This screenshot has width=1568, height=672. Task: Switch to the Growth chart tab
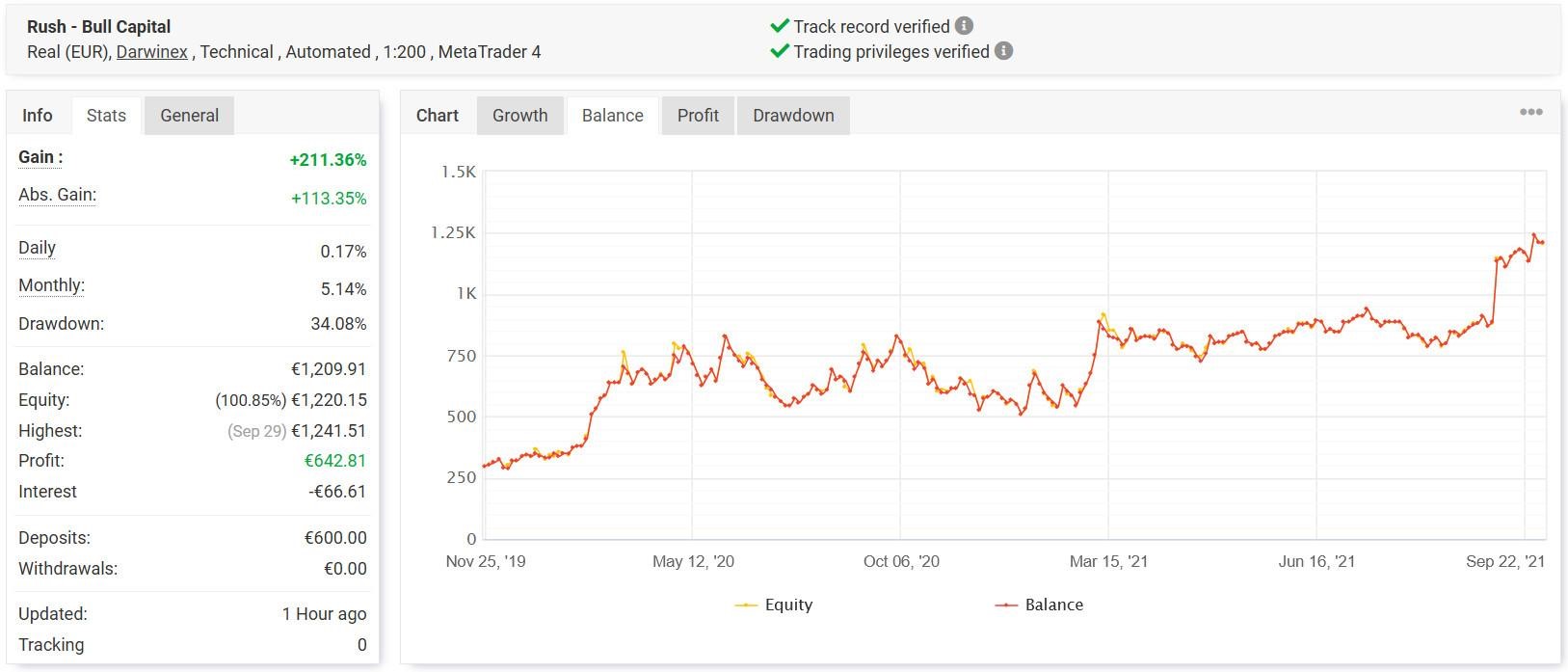tap(519, 116)
